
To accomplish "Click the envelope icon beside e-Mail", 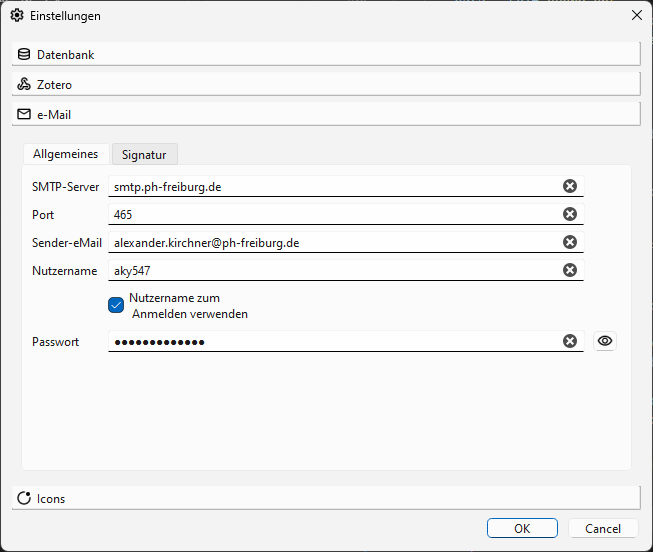I will pos(24,115).
